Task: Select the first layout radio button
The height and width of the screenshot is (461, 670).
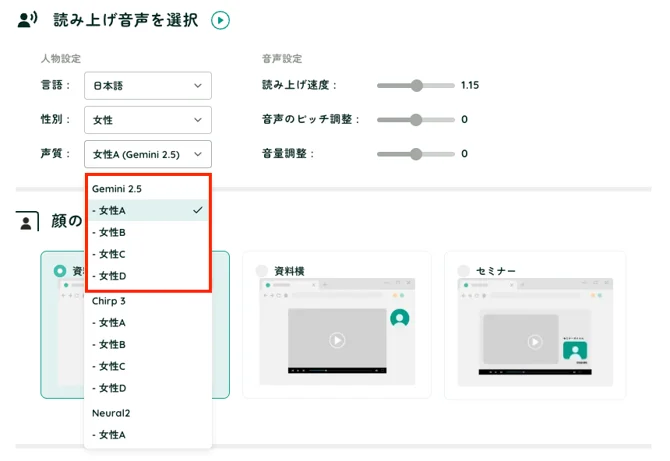Action: 60,271
